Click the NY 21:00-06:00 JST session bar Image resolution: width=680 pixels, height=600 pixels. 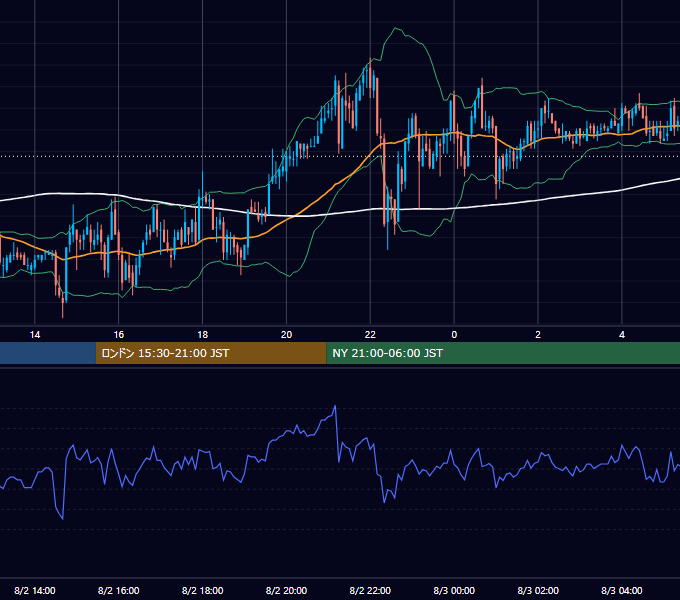point(503,353)
